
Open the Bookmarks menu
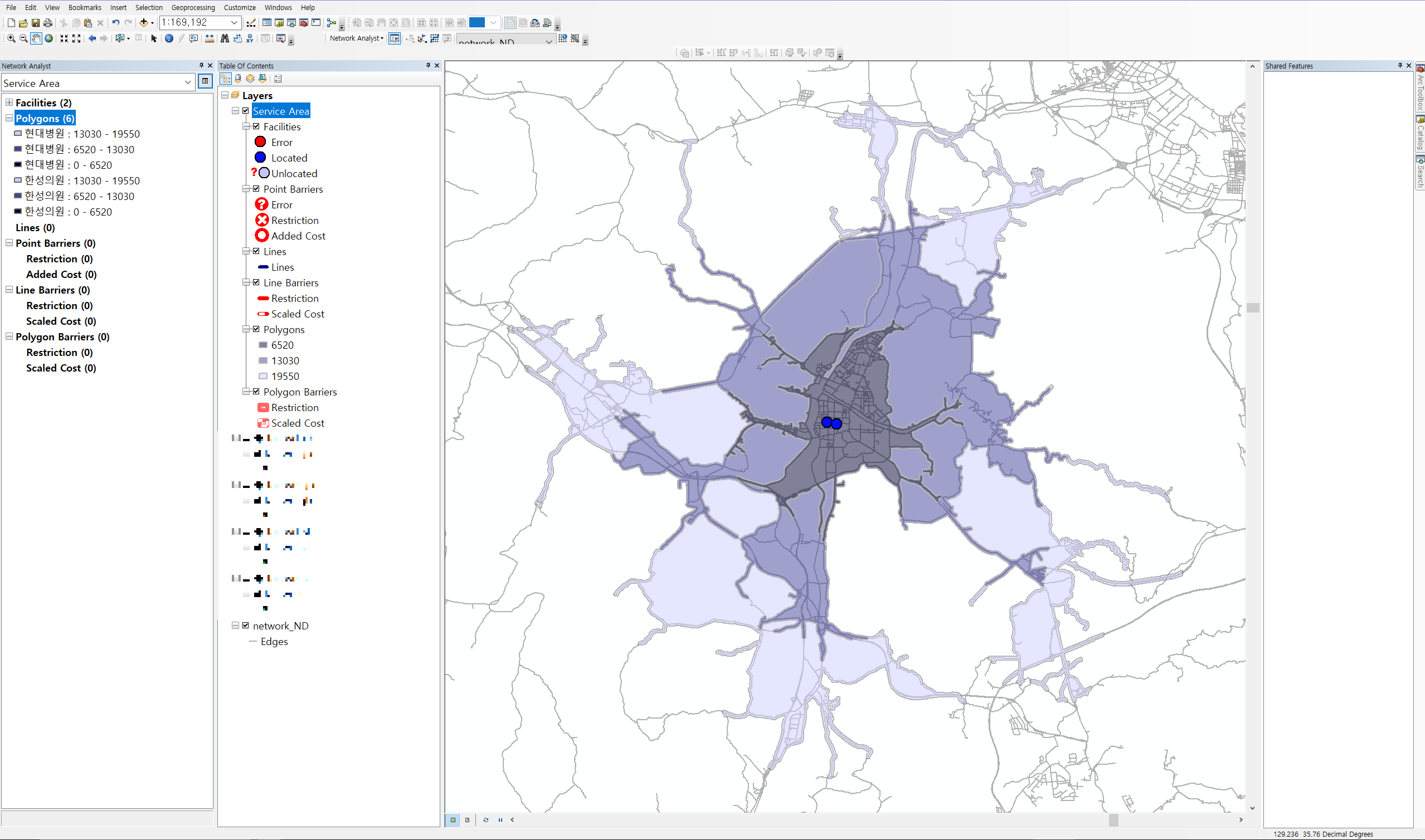(x=84, y=7)
